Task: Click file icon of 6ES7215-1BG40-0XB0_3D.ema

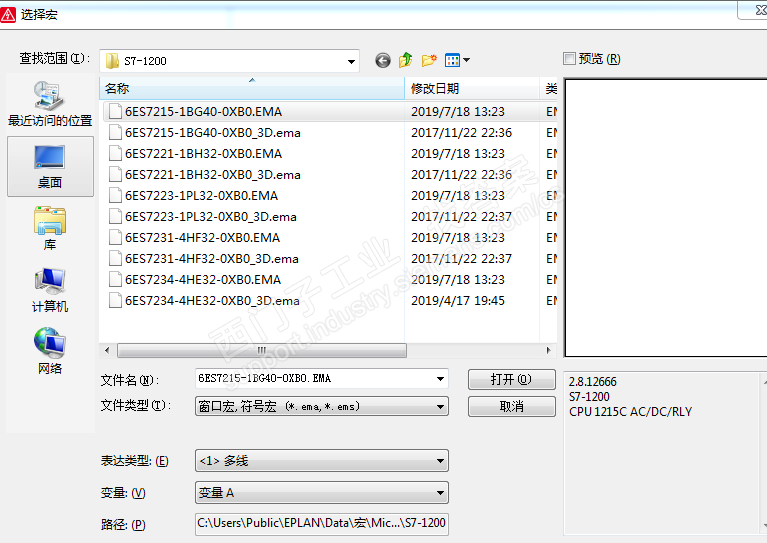Action: tap(115, 133)
